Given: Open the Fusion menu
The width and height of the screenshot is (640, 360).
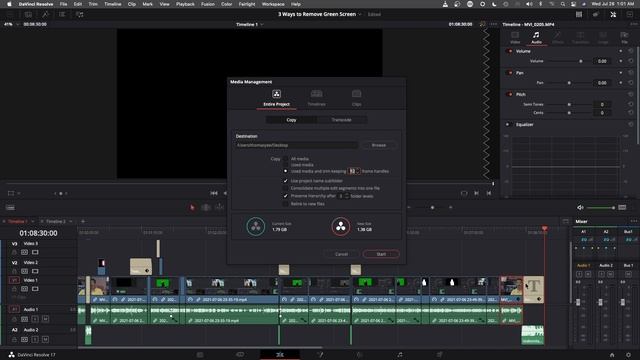Looking at the screenshot, I should 208,4.
